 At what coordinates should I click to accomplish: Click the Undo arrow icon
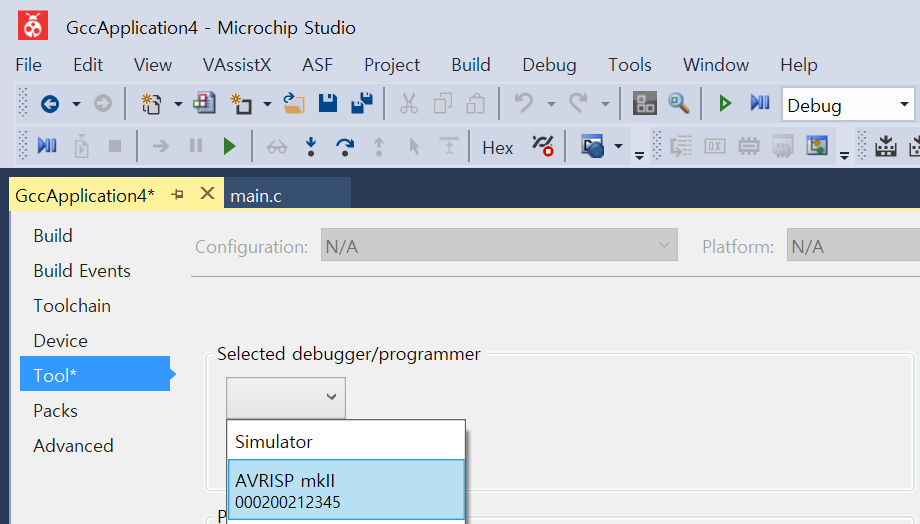(523, 104)
